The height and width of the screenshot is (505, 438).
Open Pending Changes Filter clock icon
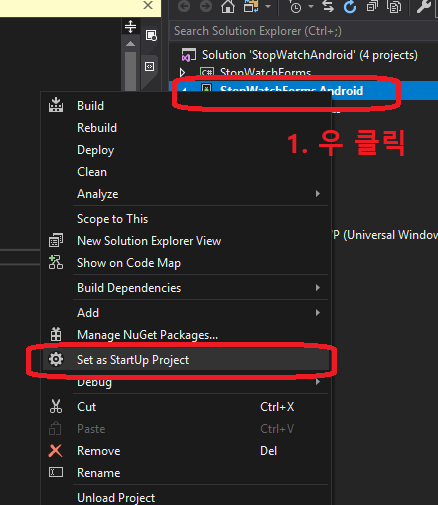pyautogui.click(x=295, y=7)
